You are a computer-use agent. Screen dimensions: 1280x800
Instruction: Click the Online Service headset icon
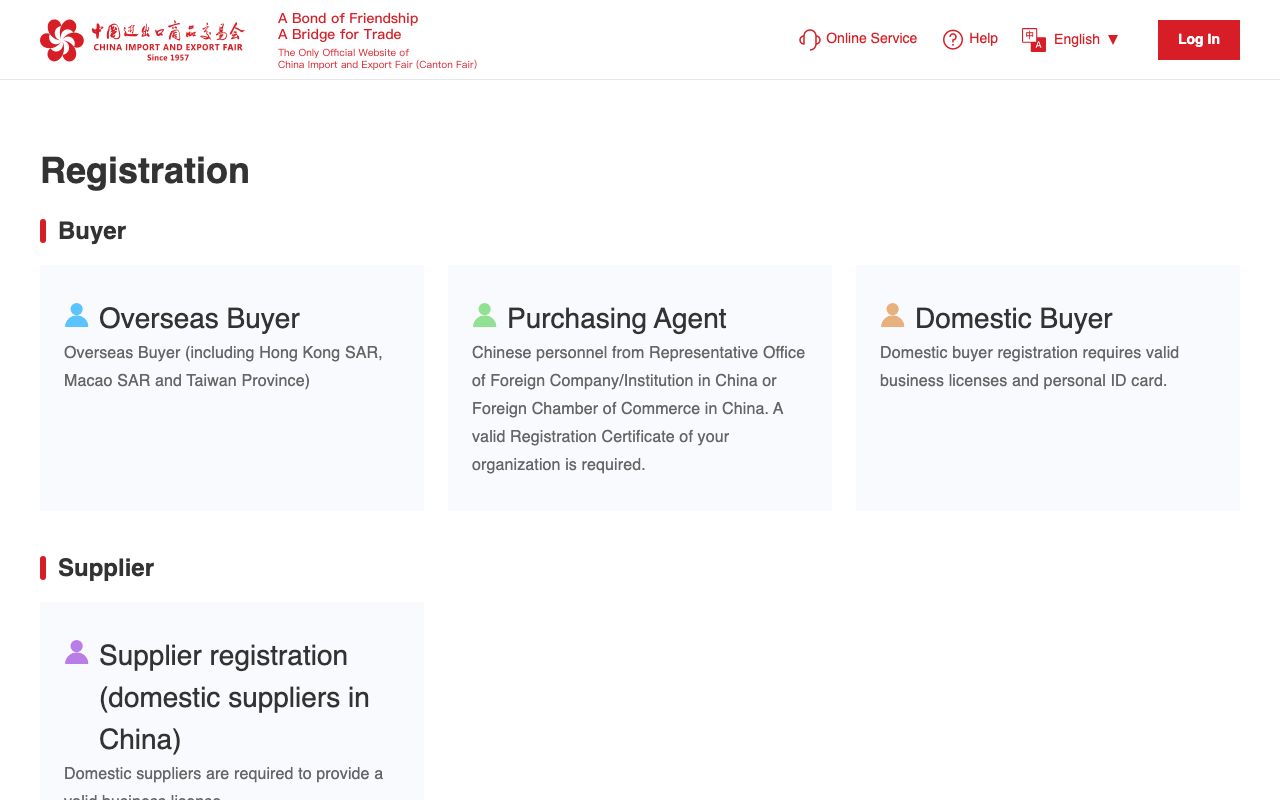click(808, 39)
